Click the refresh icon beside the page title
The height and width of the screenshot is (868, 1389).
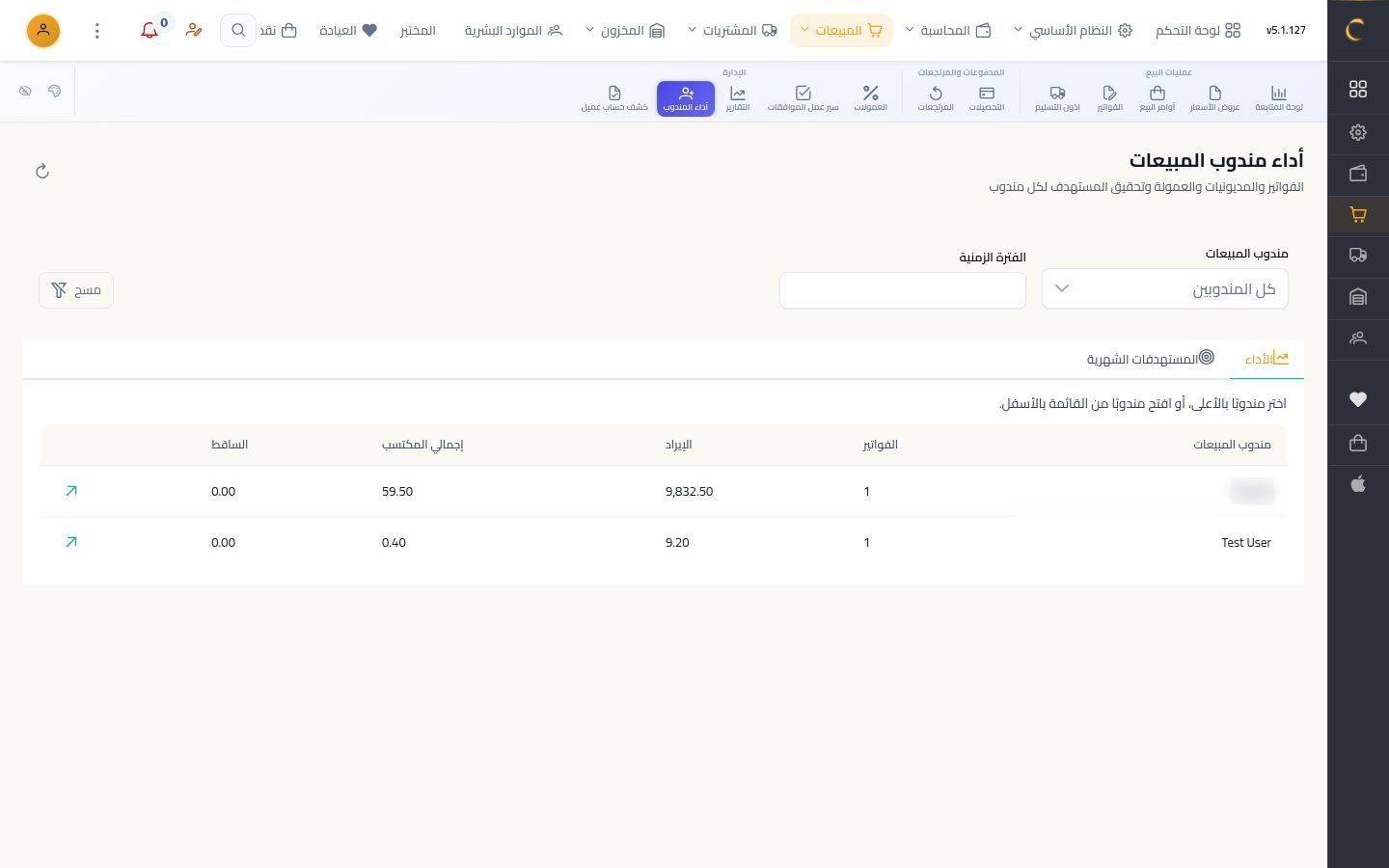(42, 172)
